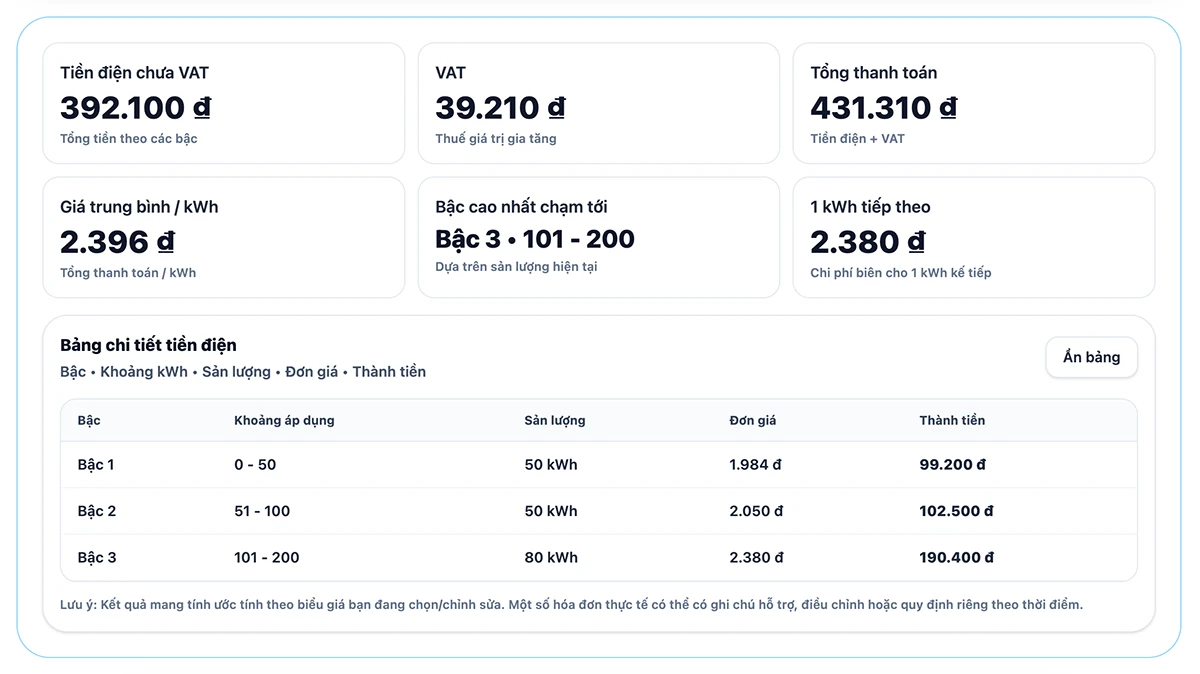The width and height of the screenshot is (1200, 674).
Task: Select the "Giá trung bình / kWh" card
Action: pyautogui.click(x=223, y=237)
